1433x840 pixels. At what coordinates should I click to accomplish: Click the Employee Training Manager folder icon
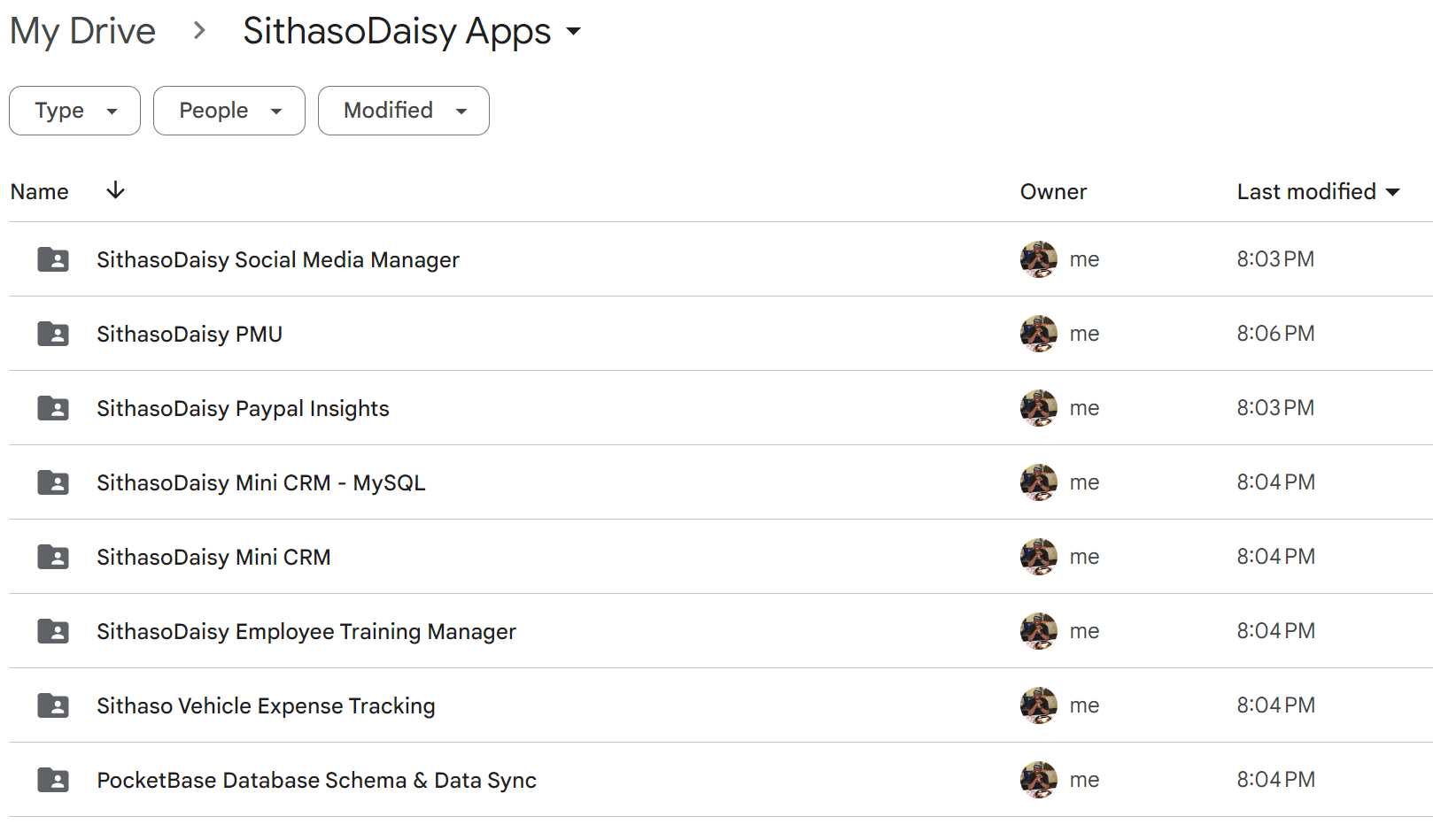53,631
